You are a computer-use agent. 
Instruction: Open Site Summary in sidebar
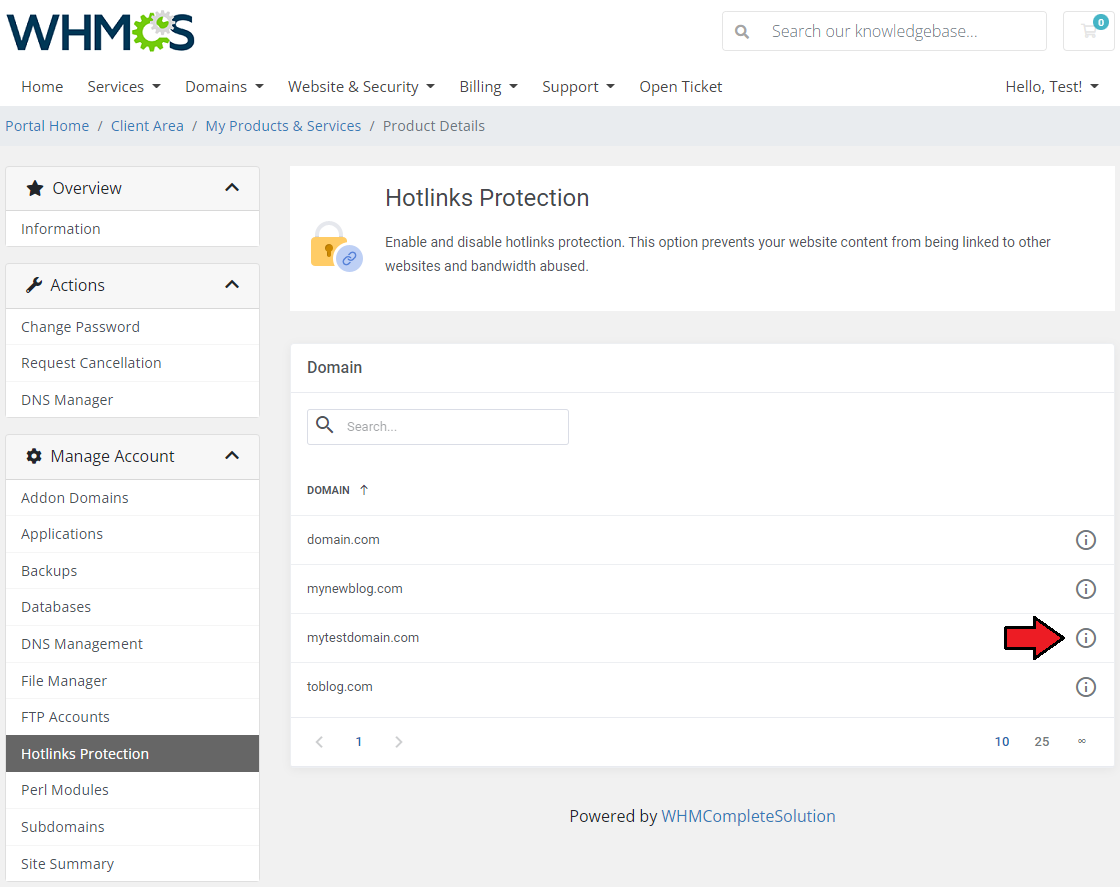[x=132, y=863]
